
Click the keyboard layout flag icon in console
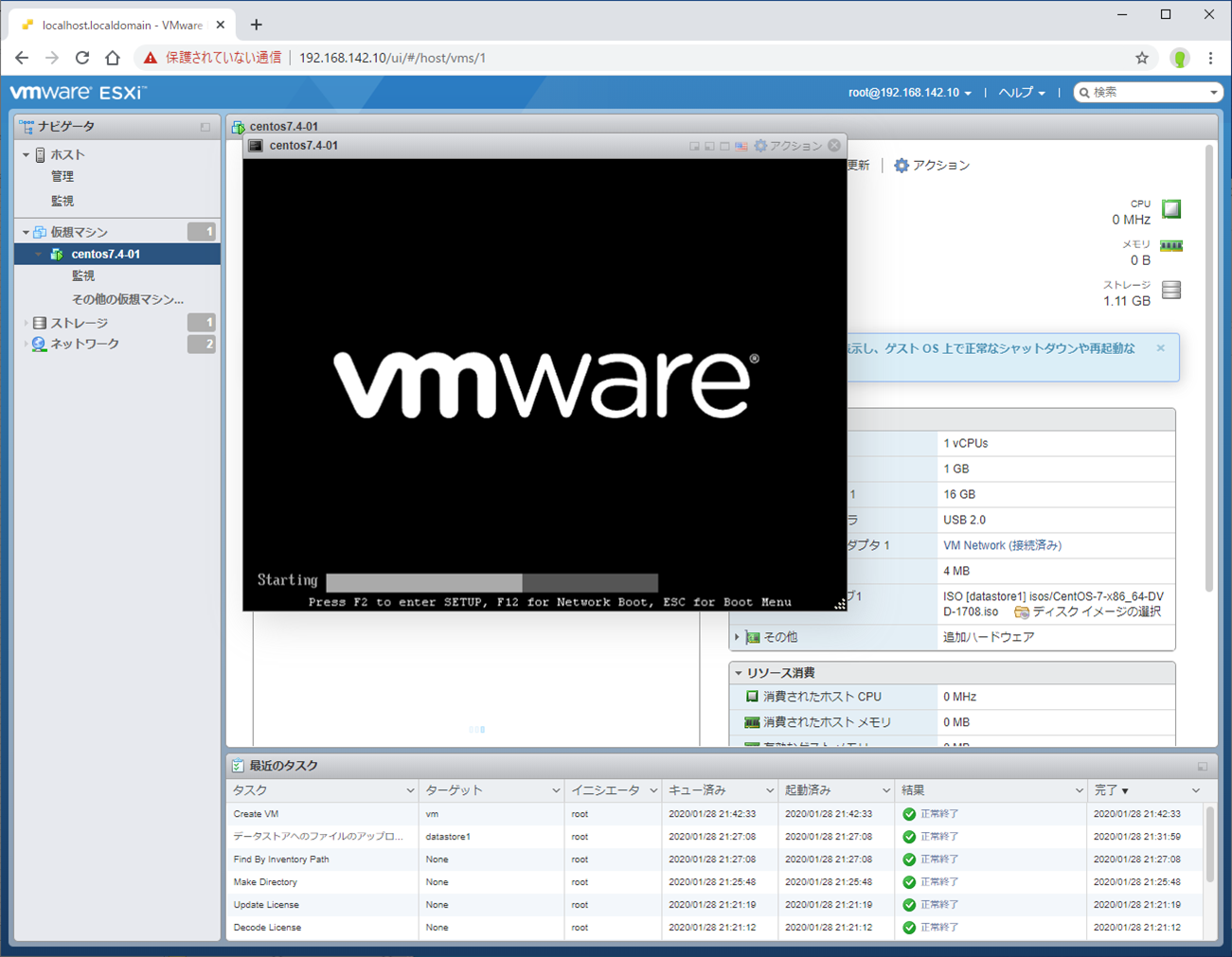(x=741, y=146)
